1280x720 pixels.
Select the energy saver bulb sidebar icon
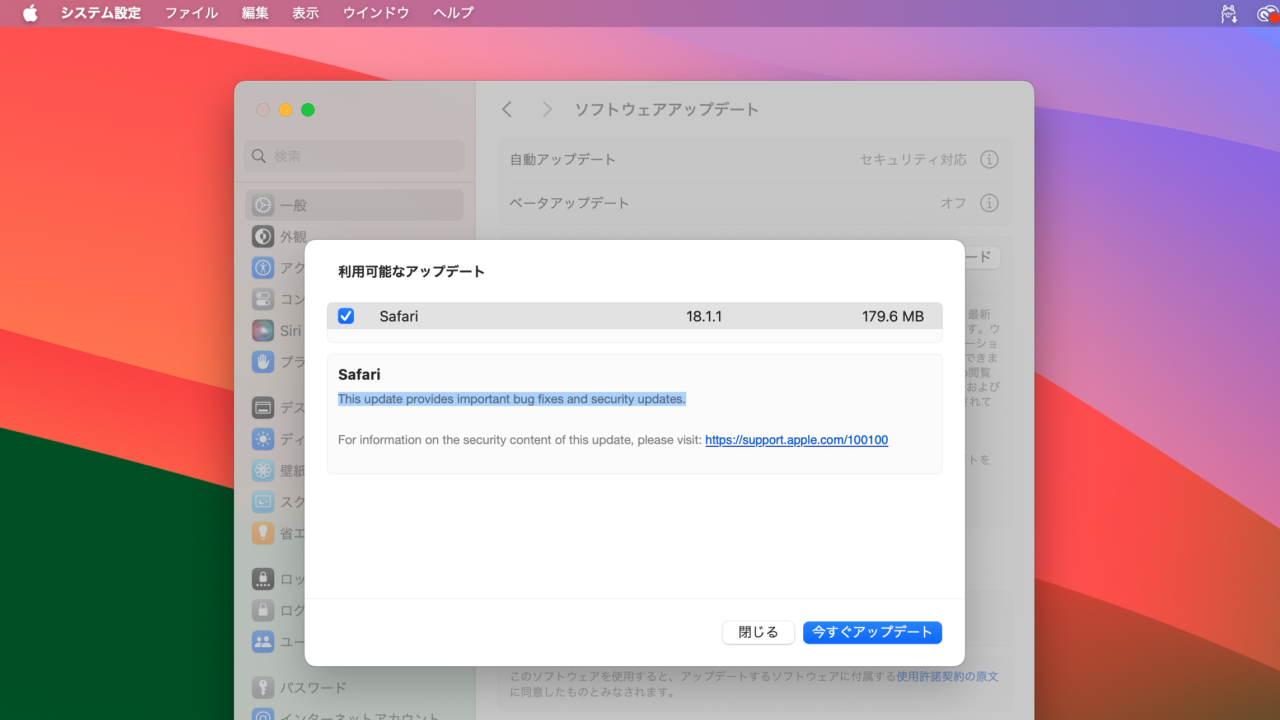pyautogui.click(x=263, y=532)
